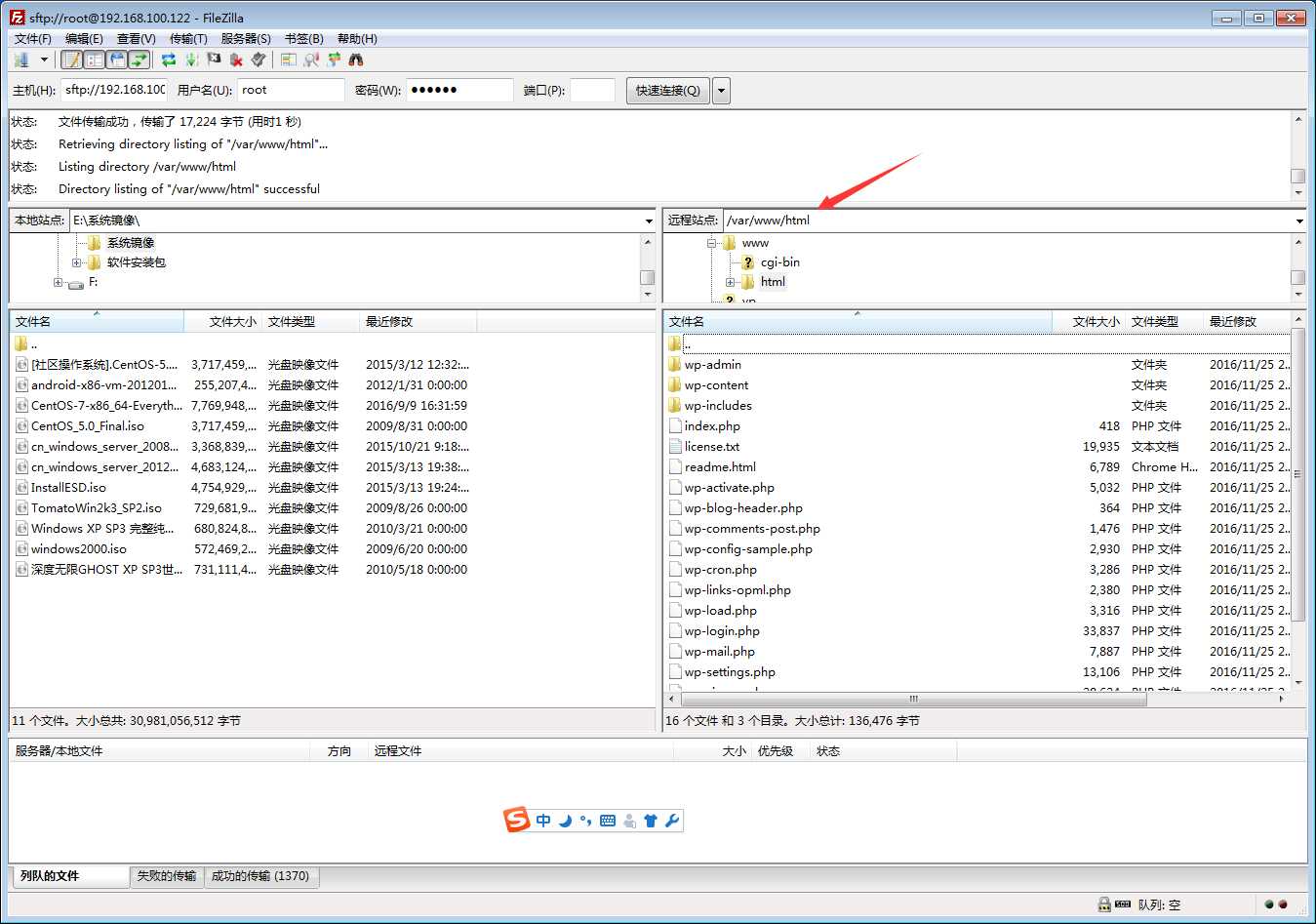Viewport: 1316px width, 924px height.
Task: Select the cgi-bin folder in the remote tree
Action: [x=780, y=262]
